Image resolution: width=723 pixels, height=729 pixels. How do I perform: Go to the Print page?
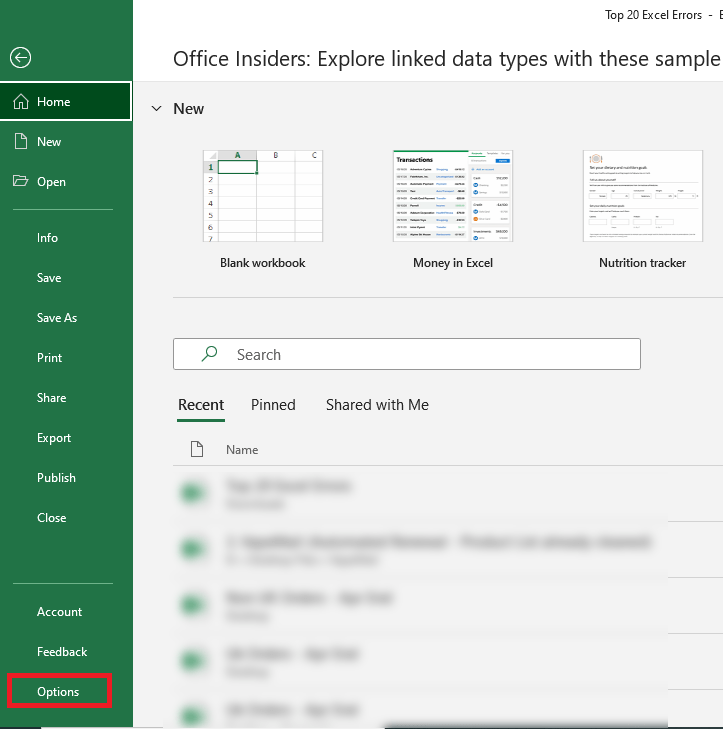(50, 358)
